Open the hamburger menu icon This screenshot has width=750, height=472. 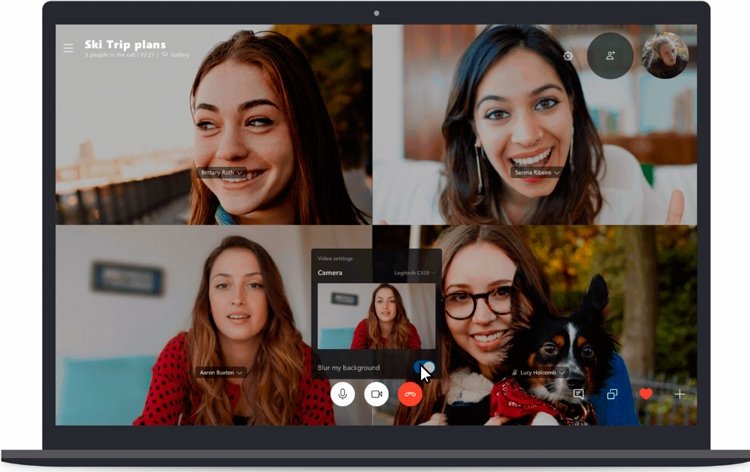pyautogui.click(x=68, y=48)
